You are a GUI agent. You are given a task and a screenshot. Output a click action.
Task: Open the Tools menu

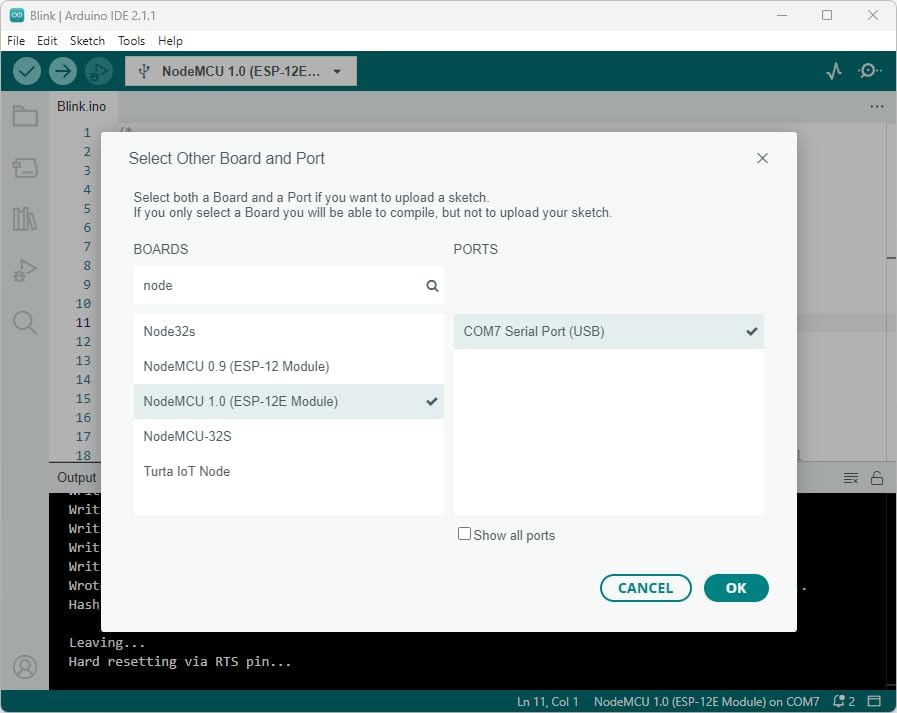[x=132, y=41]
